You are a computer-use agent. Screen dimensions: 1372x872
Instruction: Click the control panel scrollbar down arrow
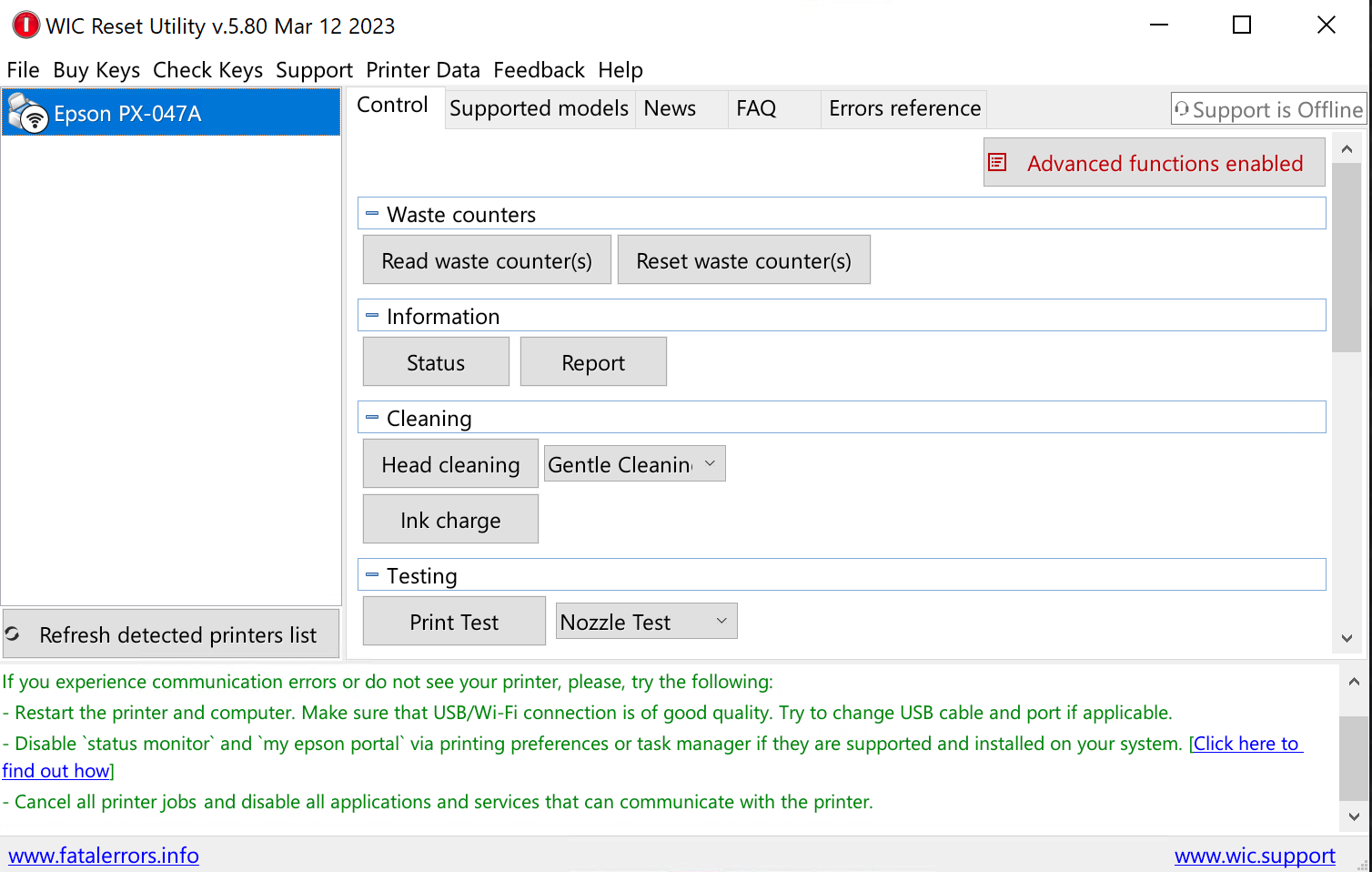1347,639
